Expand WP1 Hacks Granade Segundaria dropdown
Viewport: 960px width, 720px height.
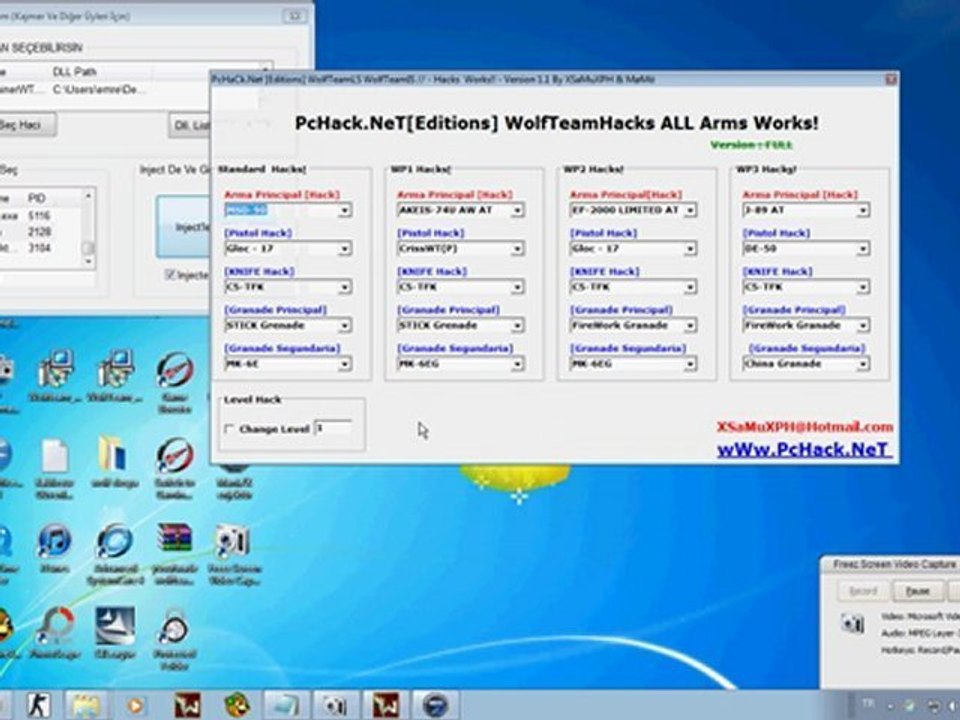517,364
